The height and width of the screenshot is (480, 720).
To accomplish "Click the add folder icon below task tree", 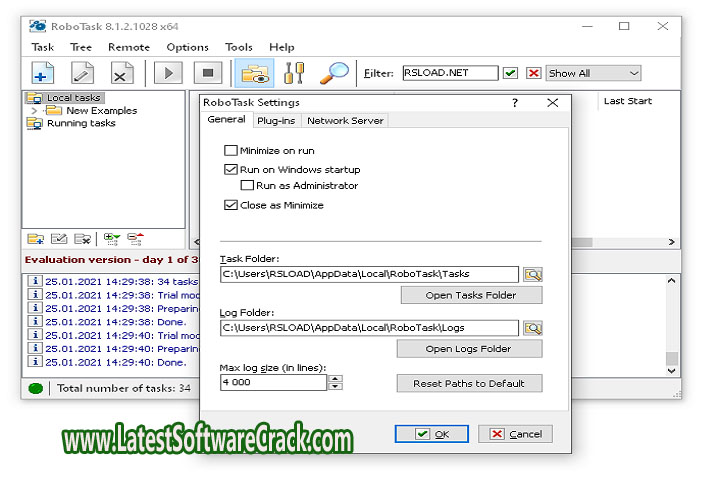I will 35,239.
